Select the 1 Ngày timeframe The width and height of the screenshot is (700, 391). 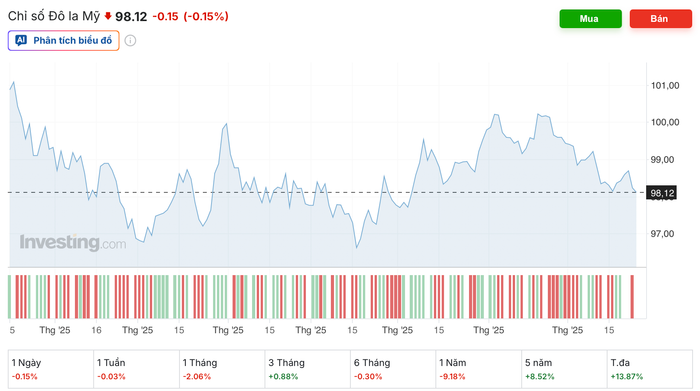pyautogui.click(x=50, y=369)
